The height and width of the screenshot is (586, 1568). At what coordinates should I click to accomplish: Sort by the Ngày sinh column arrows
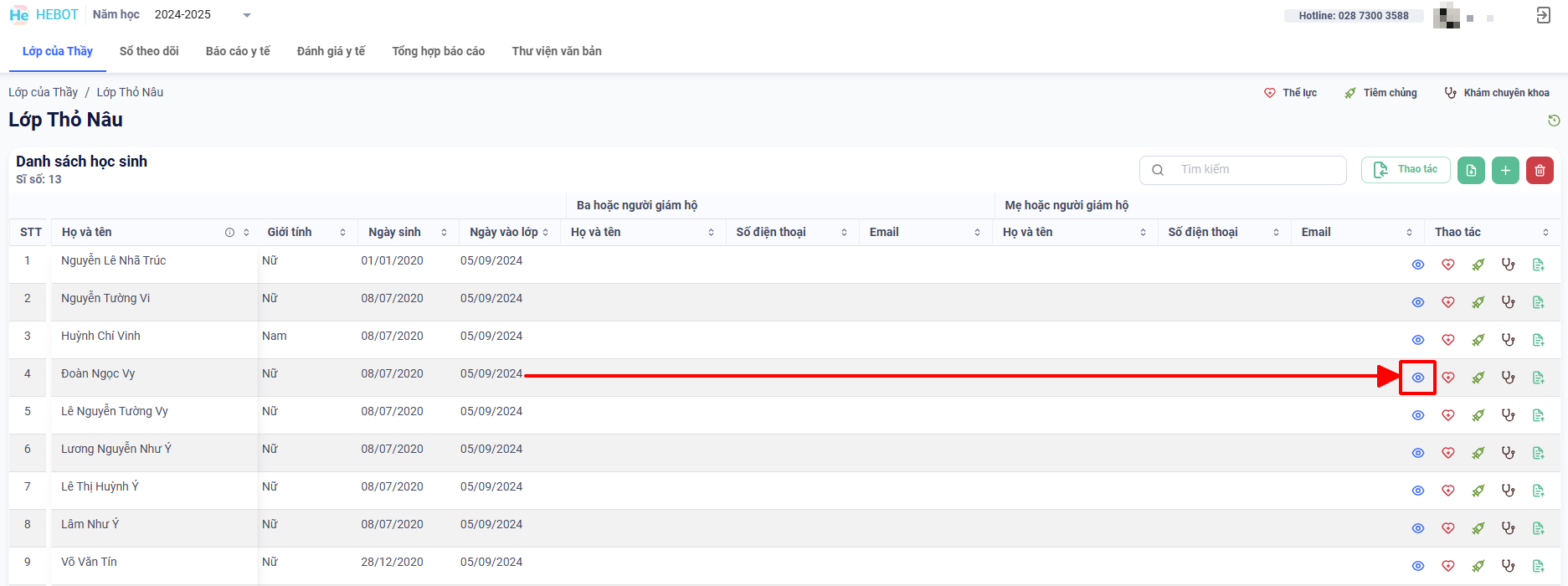point(444,233)
